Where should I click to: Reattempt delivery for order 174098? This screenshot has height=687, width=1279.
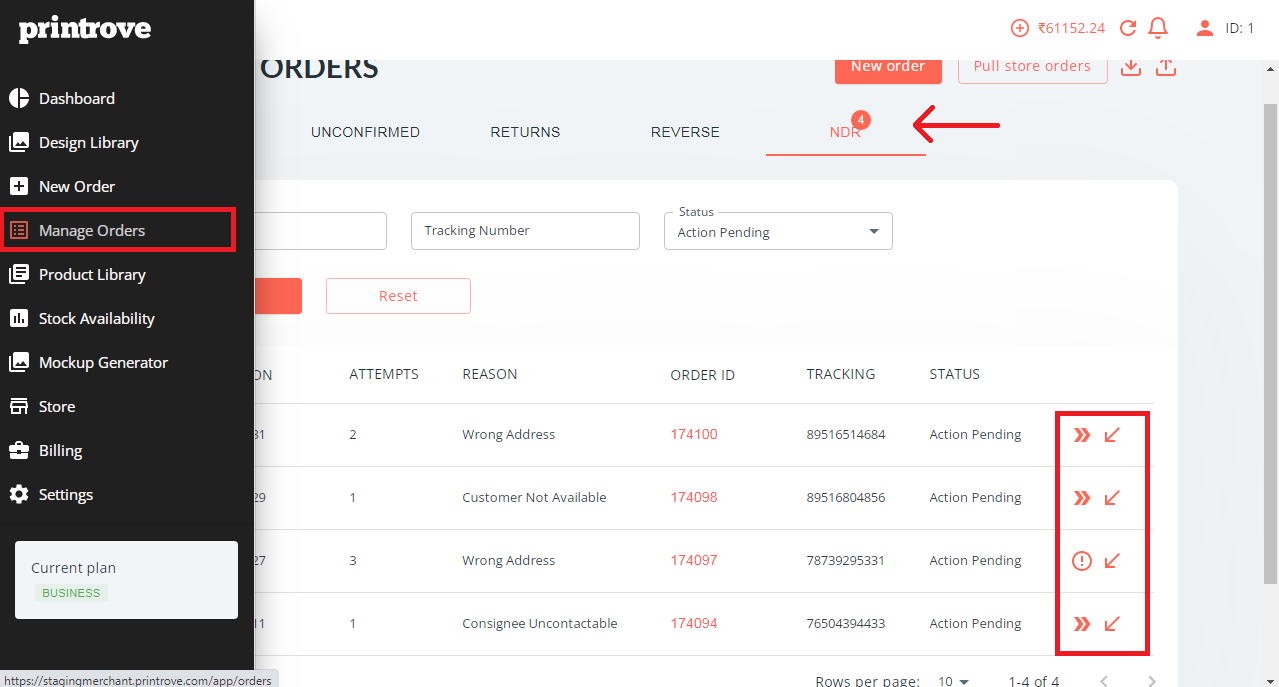[x=1082, y=498]
